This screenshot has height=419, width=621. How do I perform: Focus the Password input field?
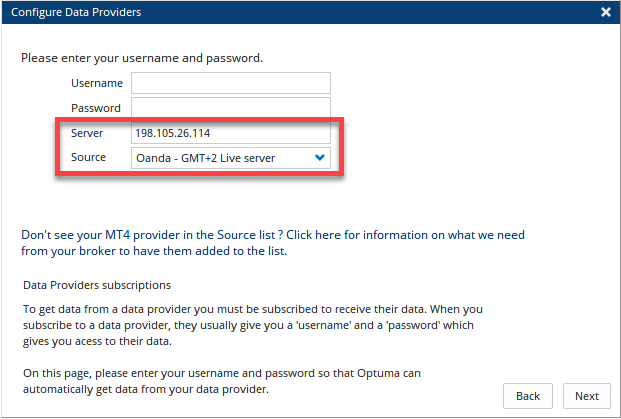[231, 108]
